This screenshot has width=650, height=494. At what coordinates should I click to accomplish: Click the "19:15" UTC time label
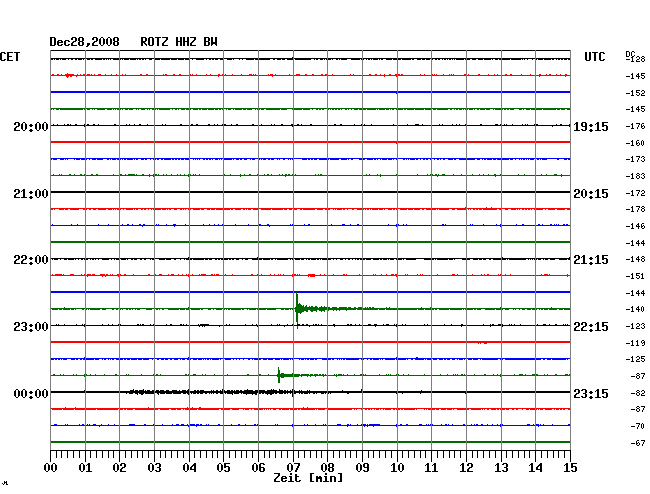pos(591,127)
